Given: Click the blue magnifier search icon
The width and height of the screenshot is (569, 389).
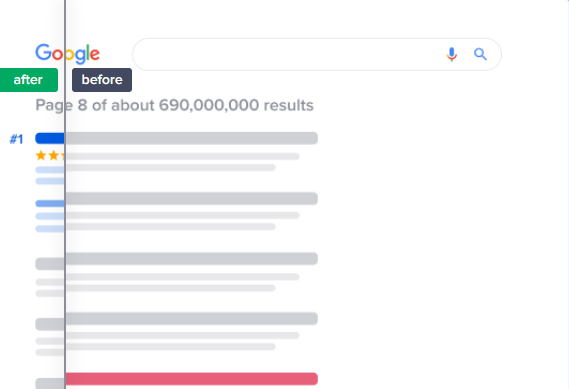Looking at the screenshot, I should point(480,54).
